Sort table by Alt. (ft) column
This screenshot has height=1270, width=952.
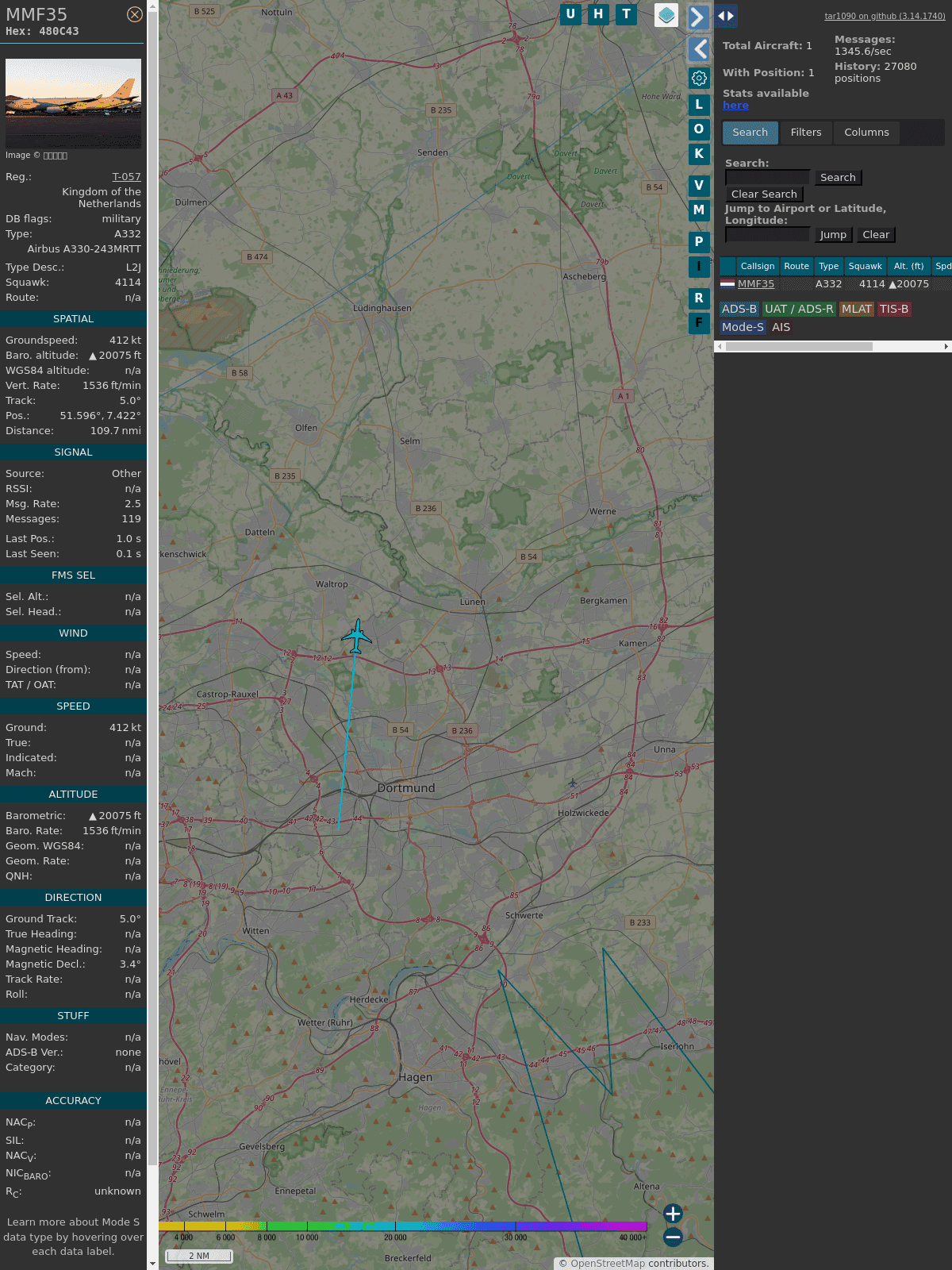pyautogui.click(x=908, y=267)
